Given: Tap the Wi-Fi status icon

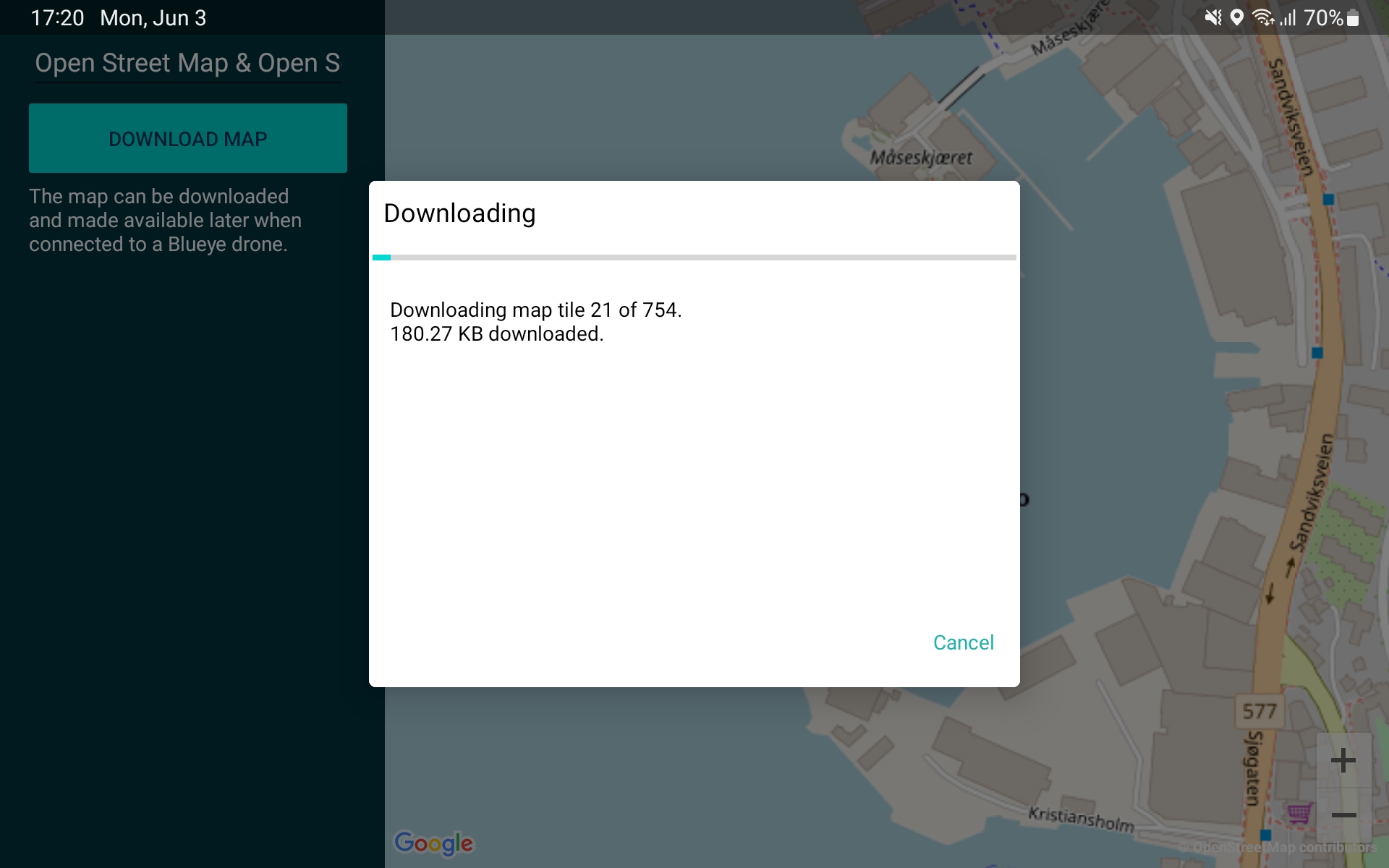Looking at the screenshot, I should click(x=1263, y=17).
